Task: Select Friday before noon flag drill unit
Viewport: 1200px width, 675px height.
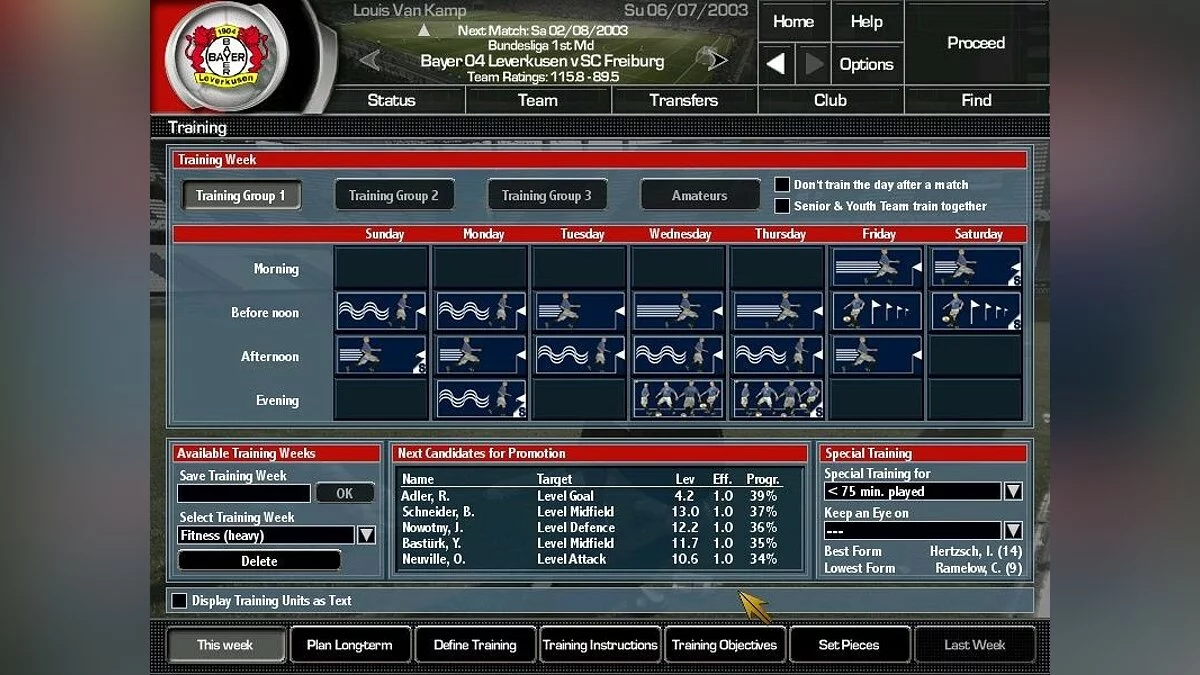Action: (x=876, y=312)
